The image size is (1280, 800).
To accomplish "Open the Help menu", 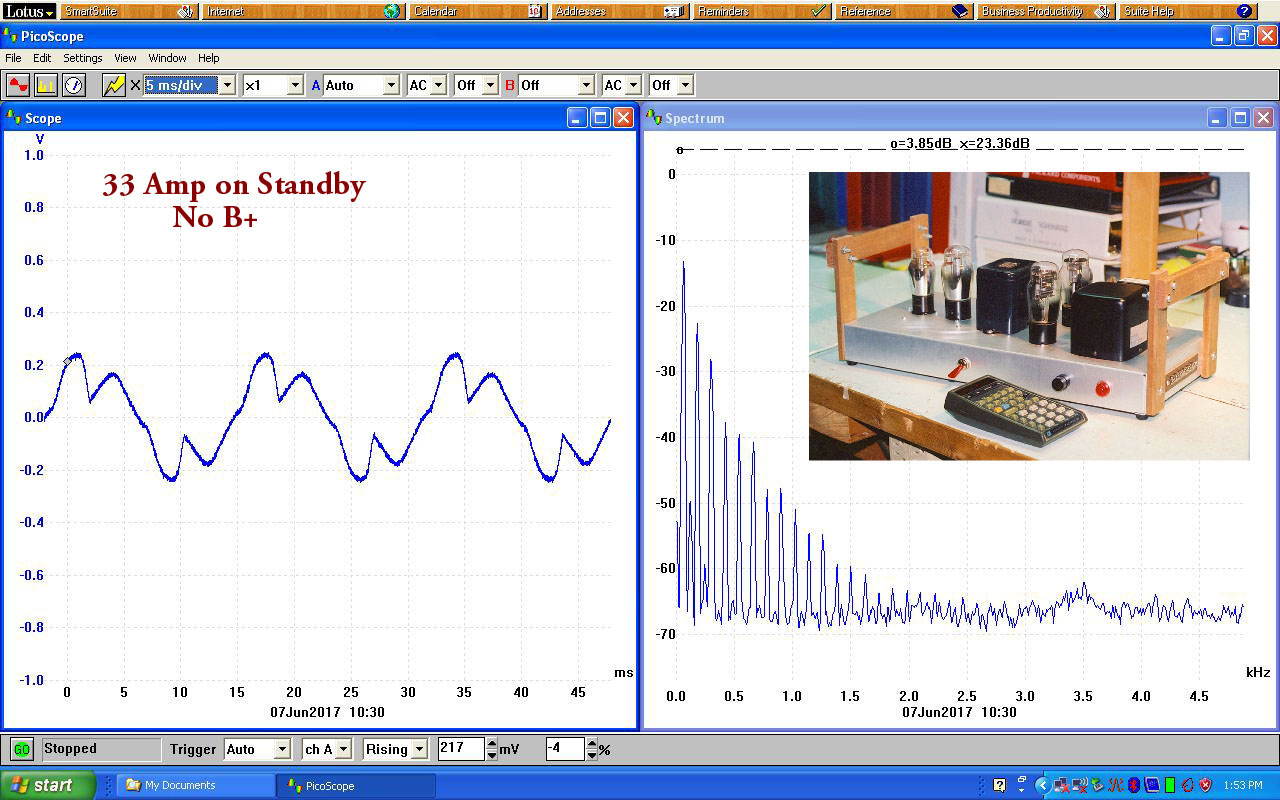I will (x=208, y=58).
